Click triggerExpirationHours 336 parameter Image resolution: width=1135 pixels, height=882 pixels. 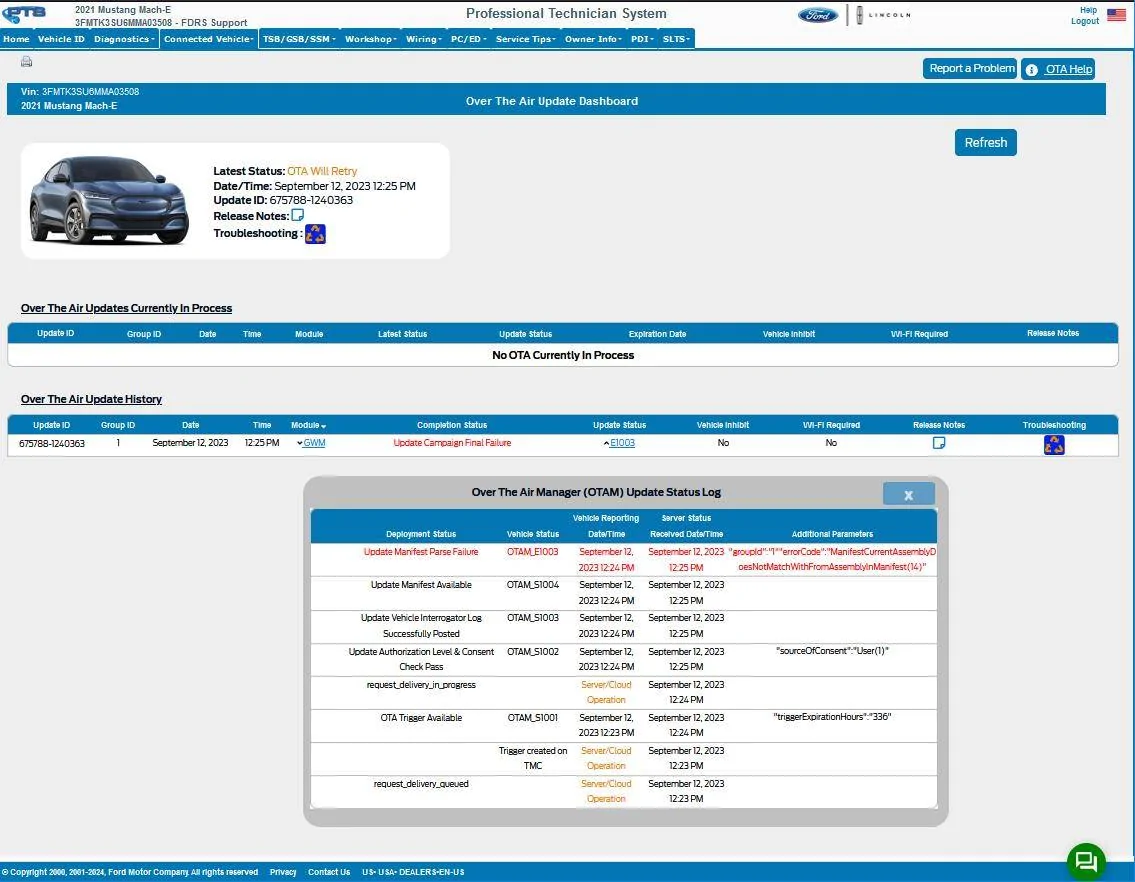pos(832,717)
